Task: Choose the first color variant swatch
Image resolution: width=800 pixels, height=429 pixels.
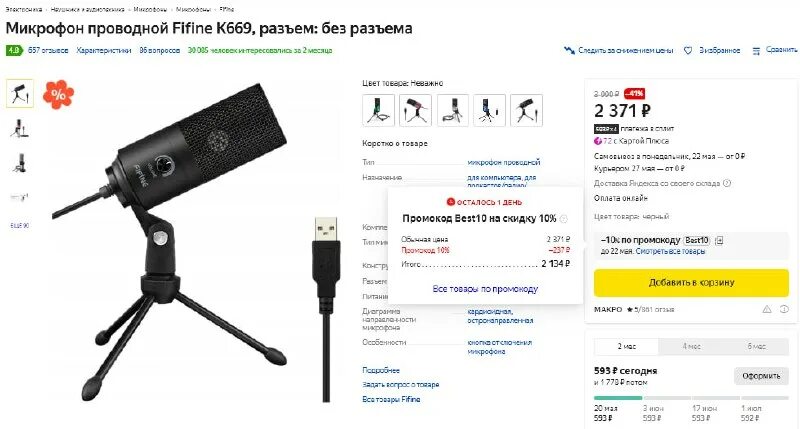Action: click(378, 110)
